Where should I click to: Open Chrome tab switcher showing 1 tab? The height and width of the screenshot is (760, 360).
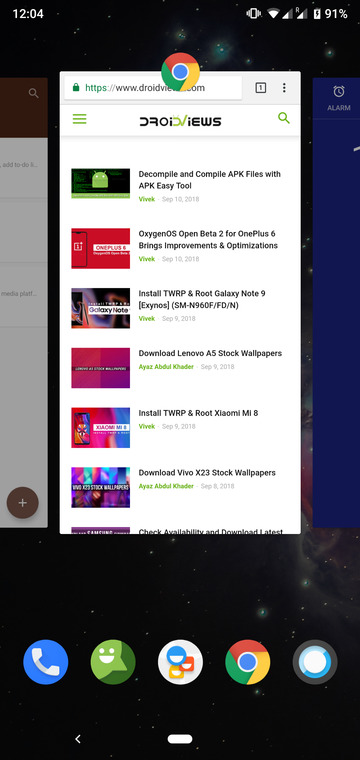coord(261,88)
